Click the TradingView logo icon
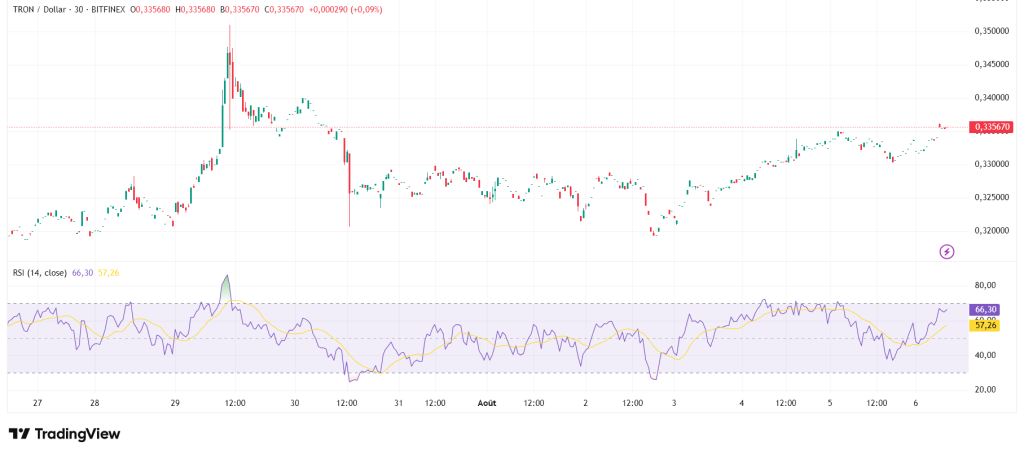Image resolution: width=1024 pixels, height=455 pixels. [x=20, y=434]
